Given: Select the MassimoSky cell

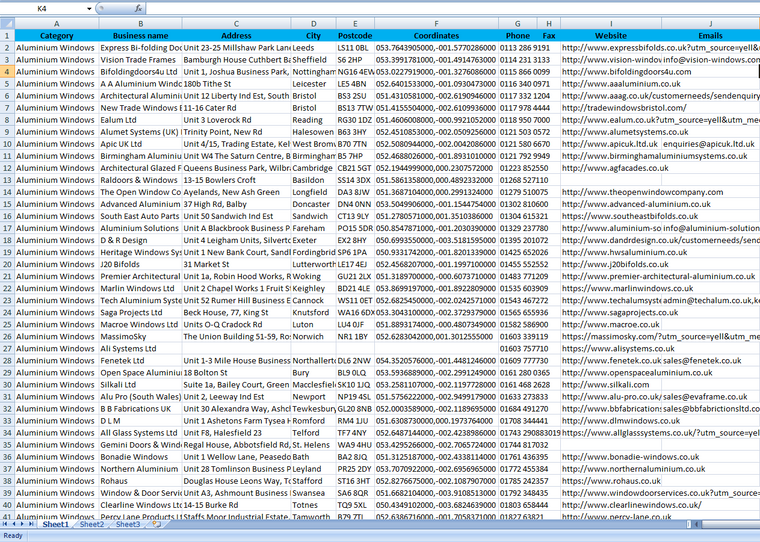Looking at the screenshot, I should tap(141, 336).
